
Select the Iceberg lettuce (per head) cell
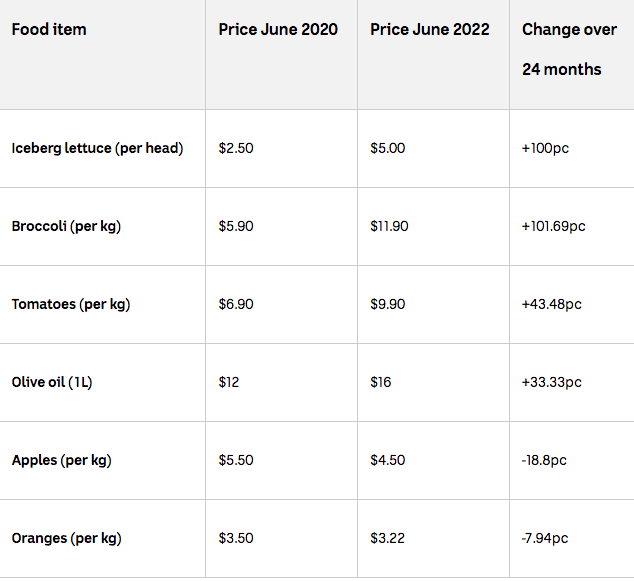coord(97,148)
